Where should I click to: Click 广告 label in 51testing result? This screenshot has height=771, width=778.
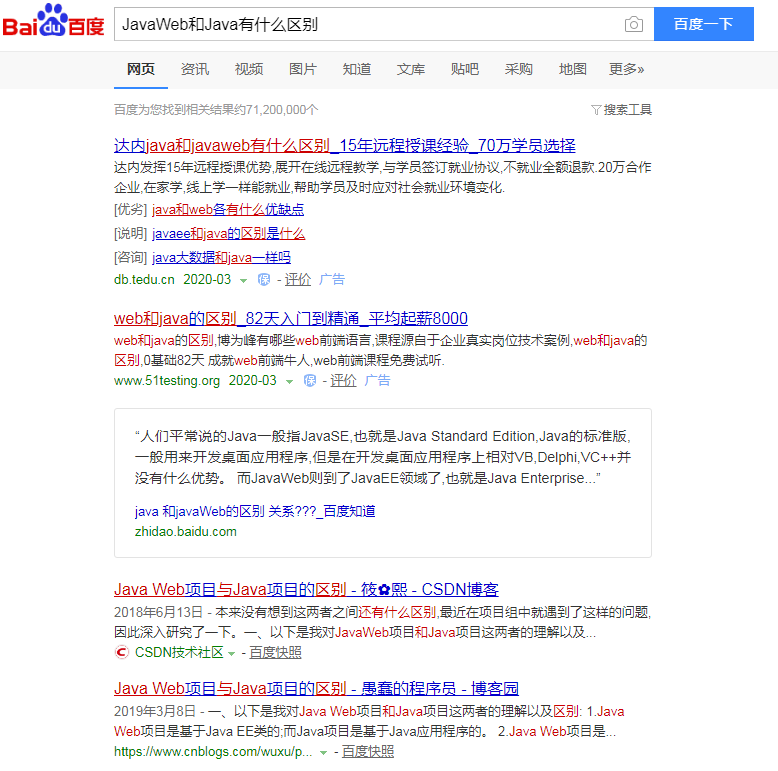(x=377, y=380)
